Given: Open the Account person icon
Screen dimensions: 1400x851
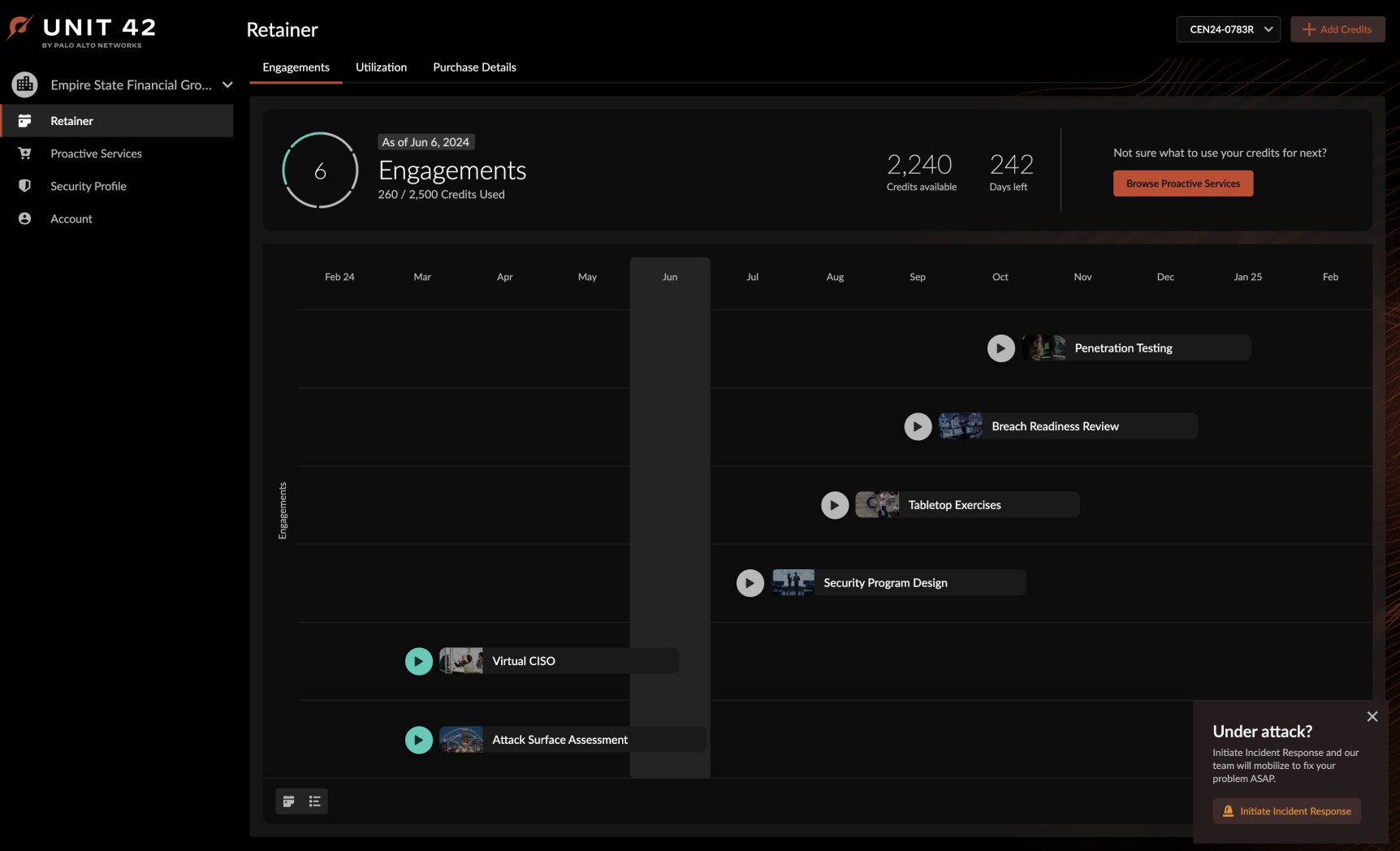Looking at the screenshot, I should (x=24, y=218).
